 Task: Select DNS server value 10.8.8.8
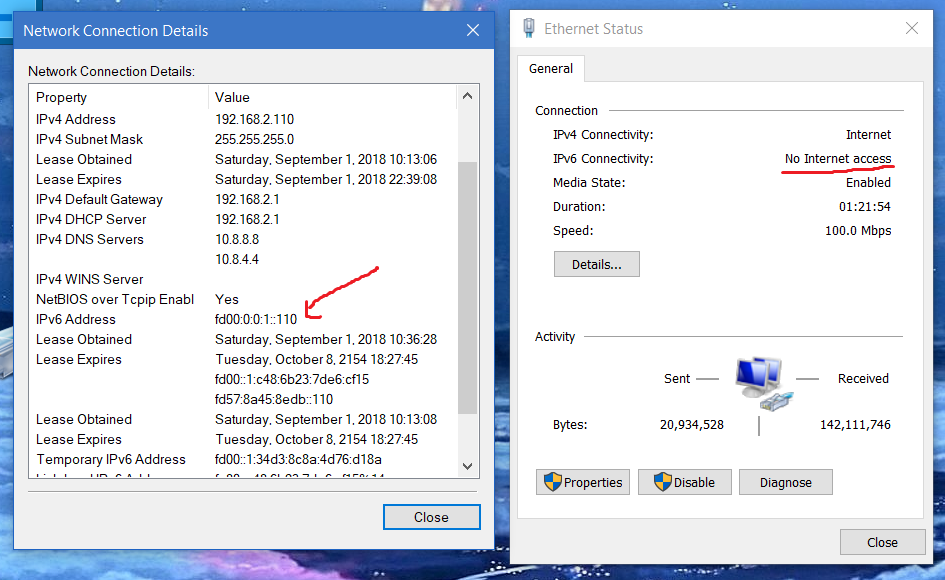tap(237, 239)
